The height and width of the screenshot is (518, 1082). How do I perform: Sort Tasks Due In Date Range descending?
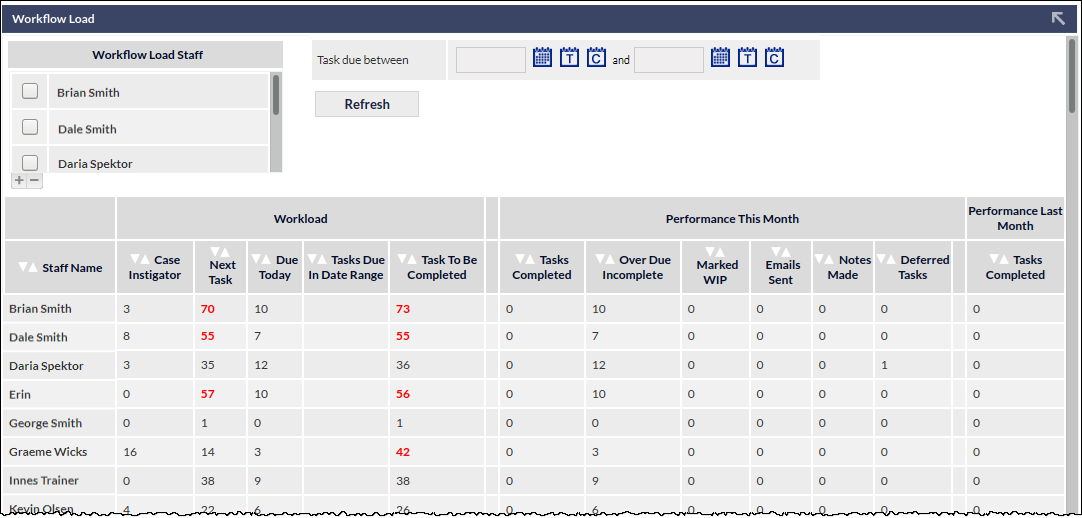pos(313,260)
